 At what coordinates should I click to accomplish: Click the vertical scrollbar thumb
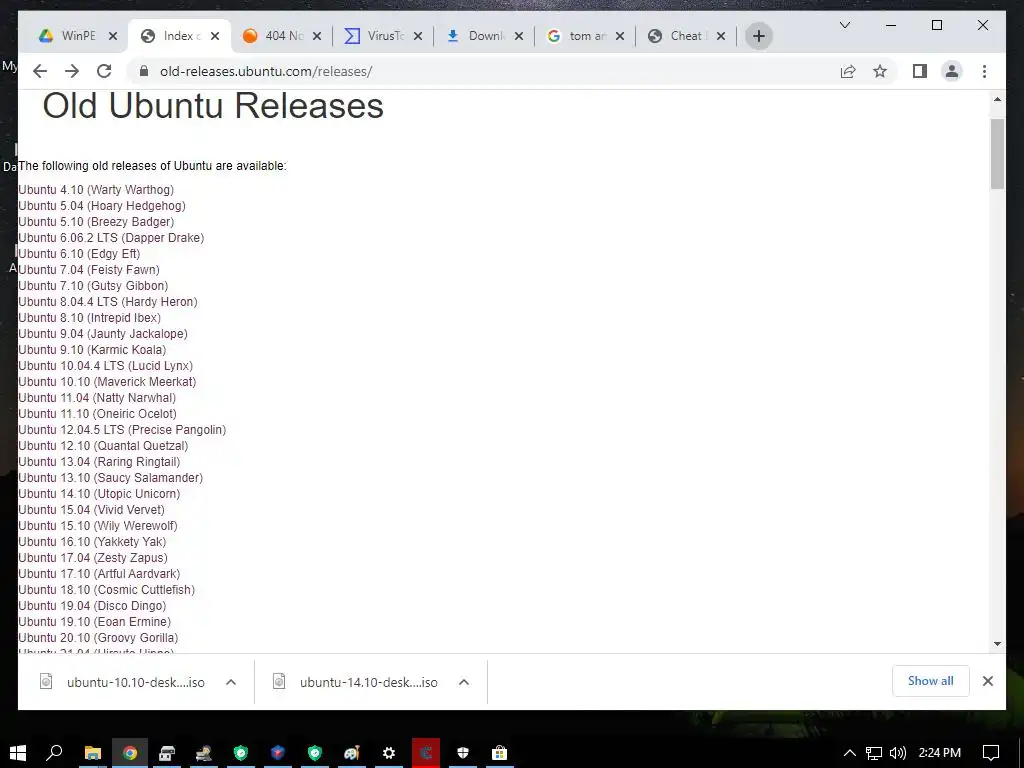tap(997, 154)
